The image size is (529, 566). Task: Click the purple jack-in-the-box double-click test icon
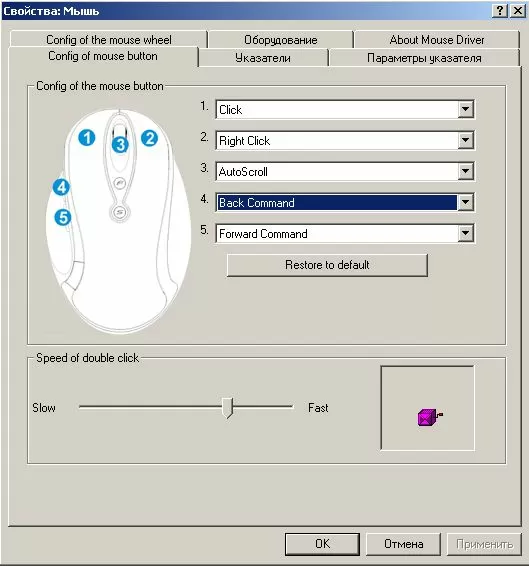pos(430,417)
